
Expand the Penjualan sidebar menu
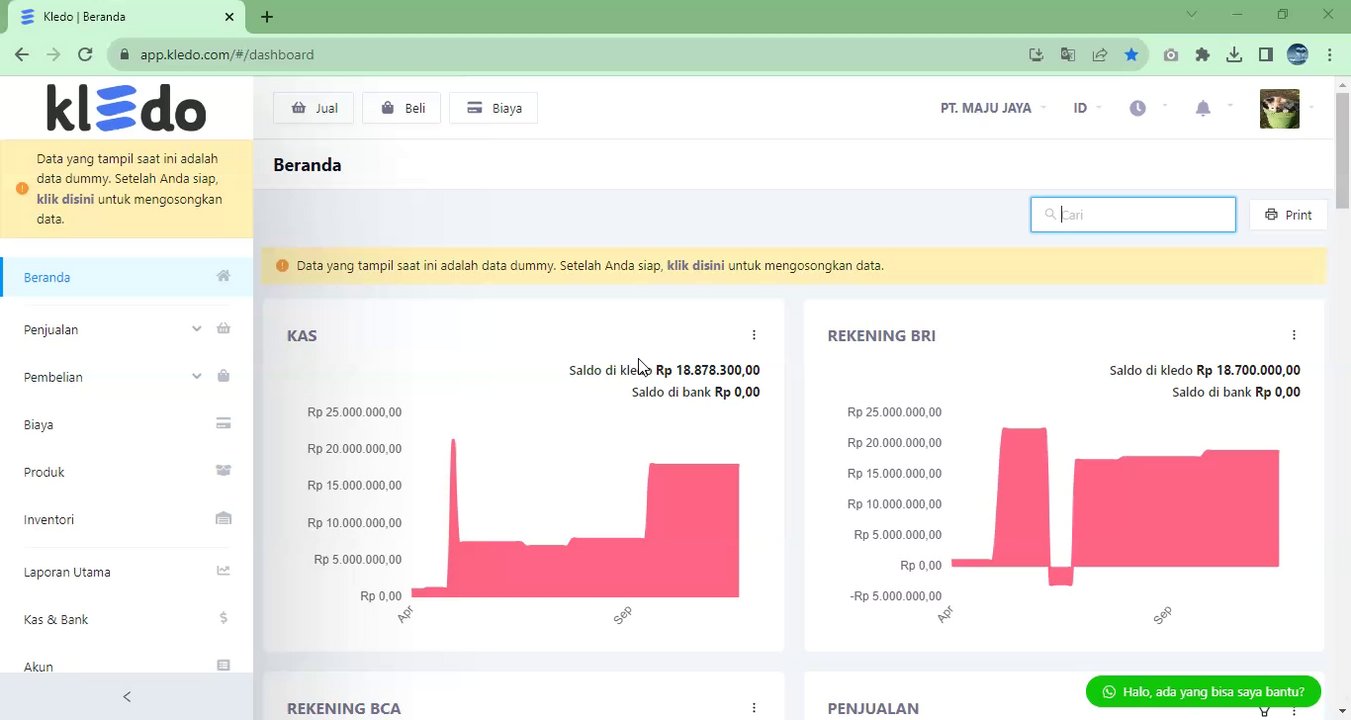click(126, 329)
